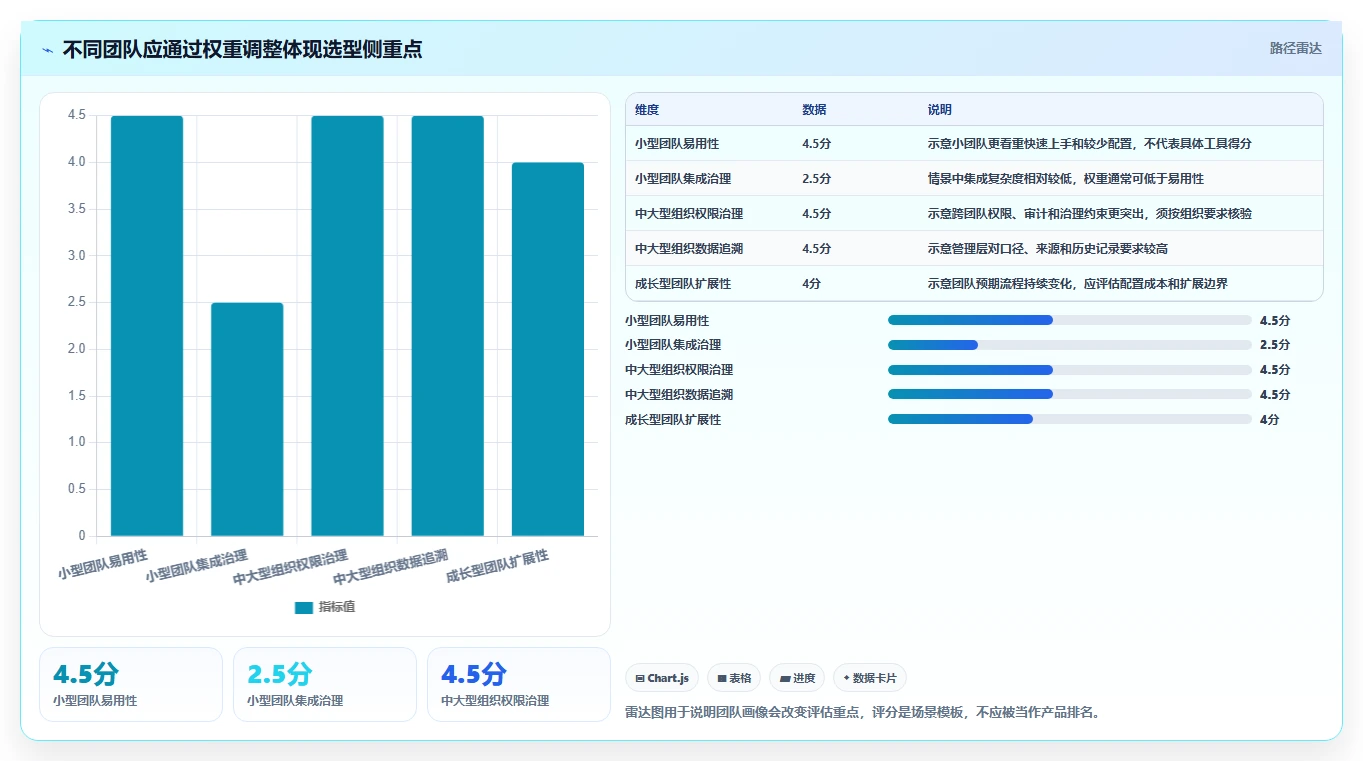Click the 中大型组织数据追溯 progress bar
The image size is (1363, 761).
(1070, 394)
